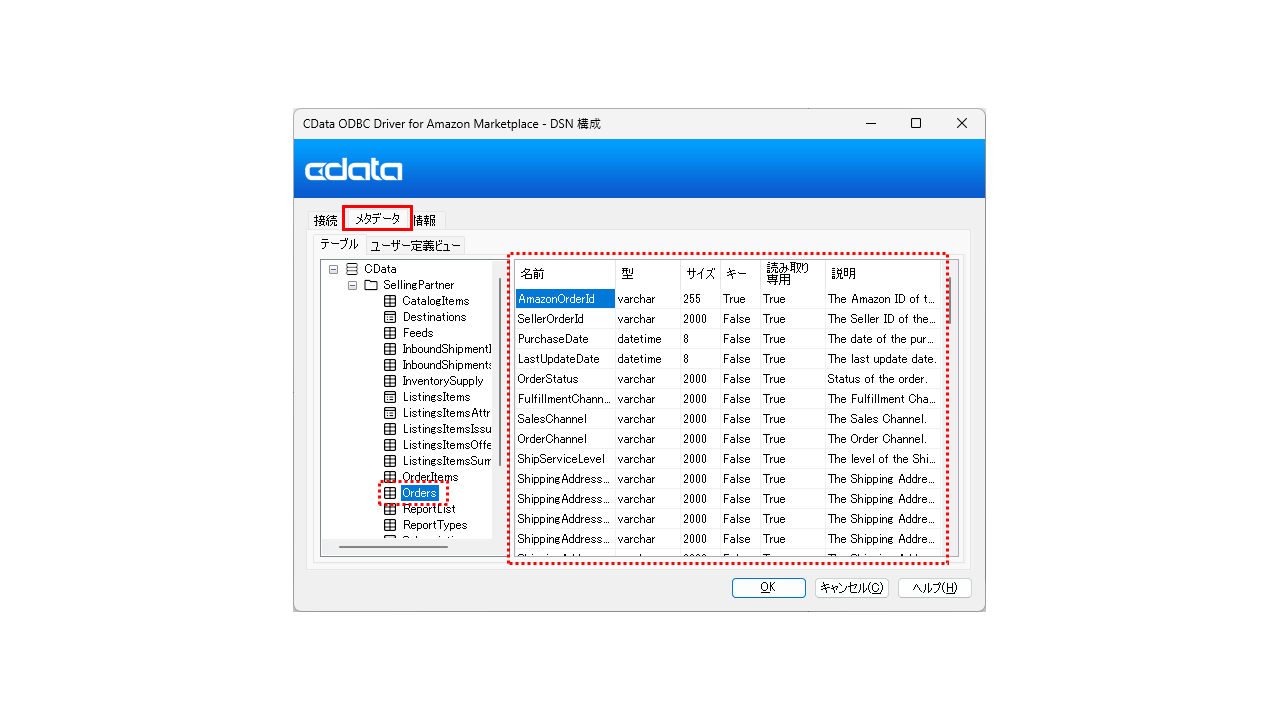Select the highlighted Orders table label
The image size is (1280, 720).
click(x=420, y=493)
